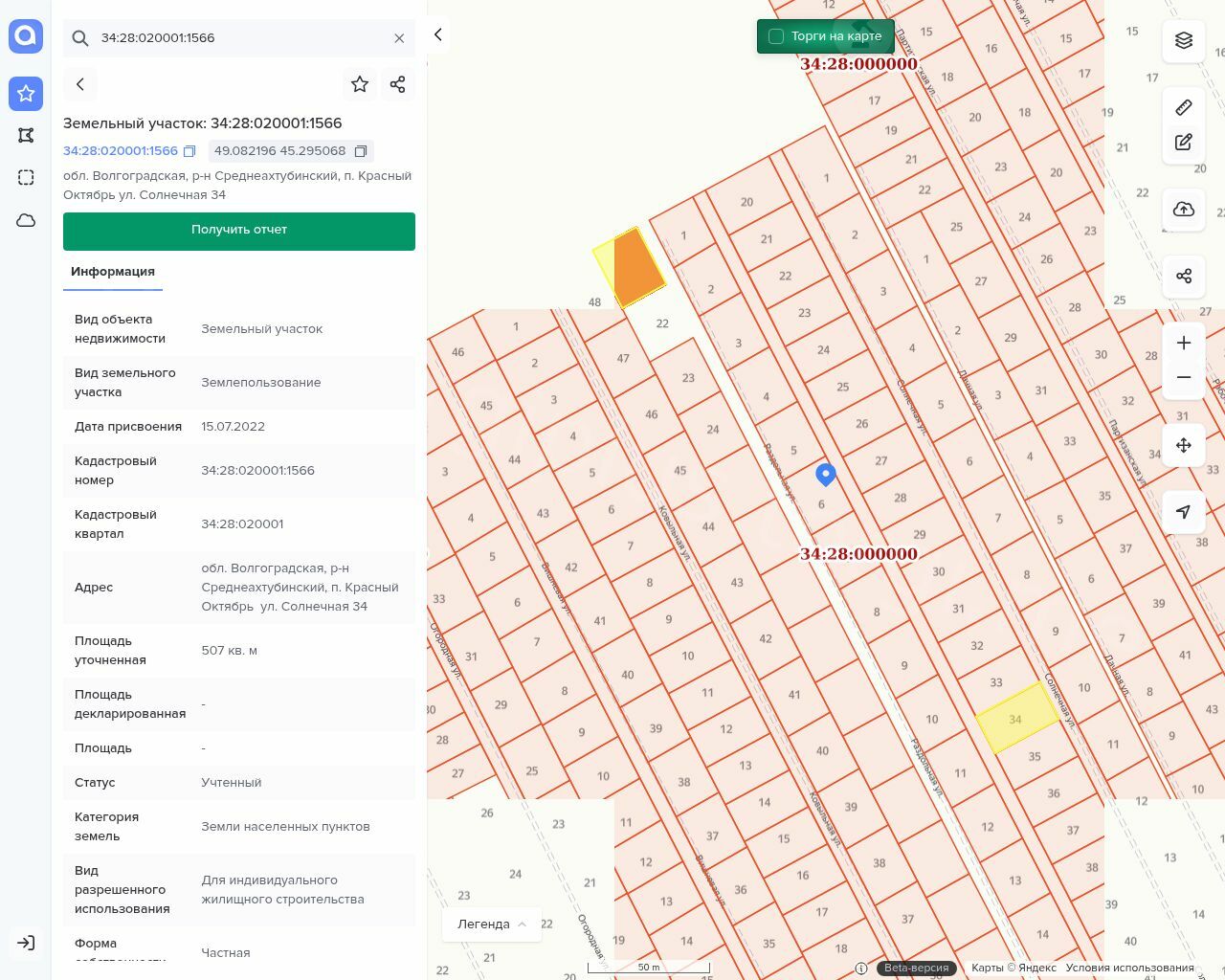Copy the coordinates 49.082196 45.295068

click(x=361, y=151)
